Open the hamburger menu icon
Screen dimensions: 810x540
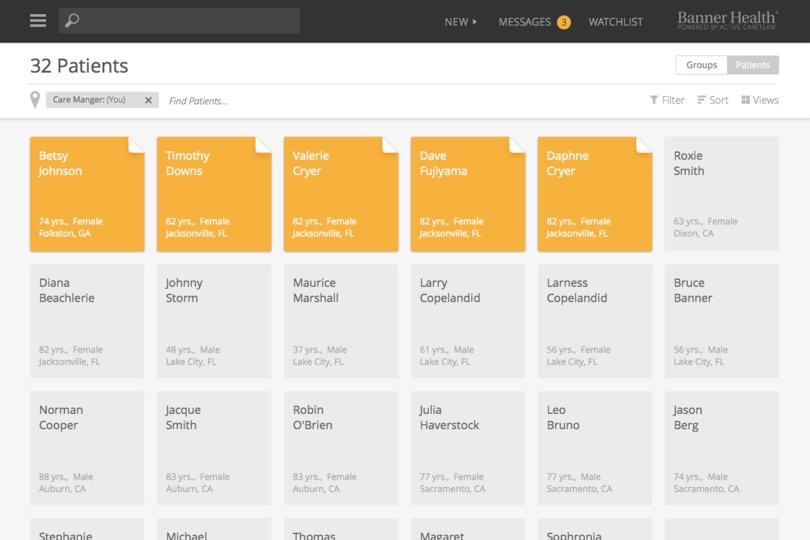tap(38, 21)
